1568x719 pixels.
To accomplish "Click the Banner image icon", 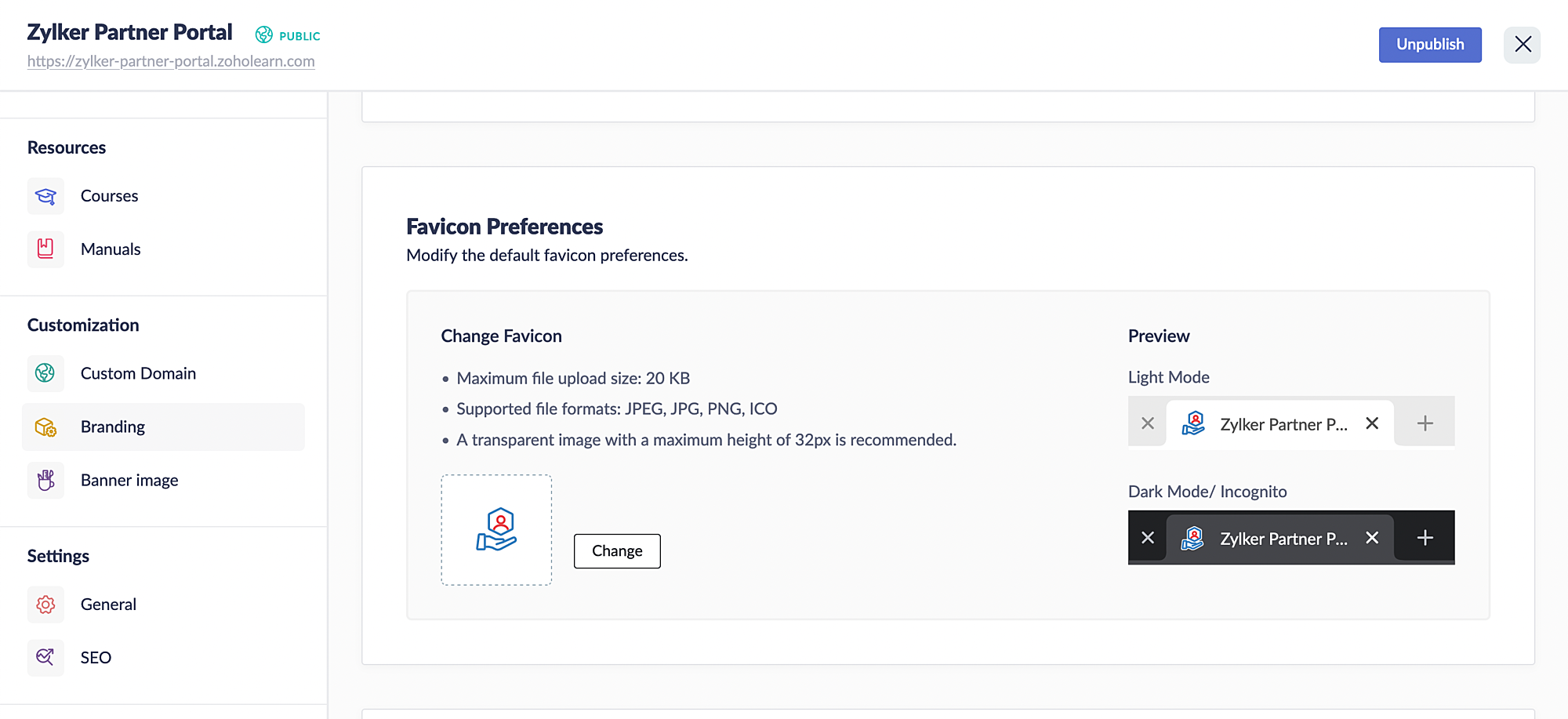I will pyautogui.click(x=45, y=480).
